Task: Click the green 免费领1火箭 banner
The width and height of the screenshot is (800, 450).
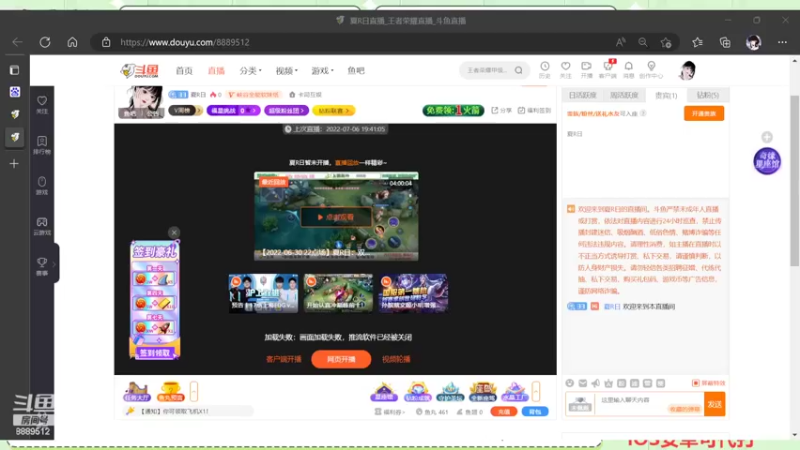Action: coord(453,110)
